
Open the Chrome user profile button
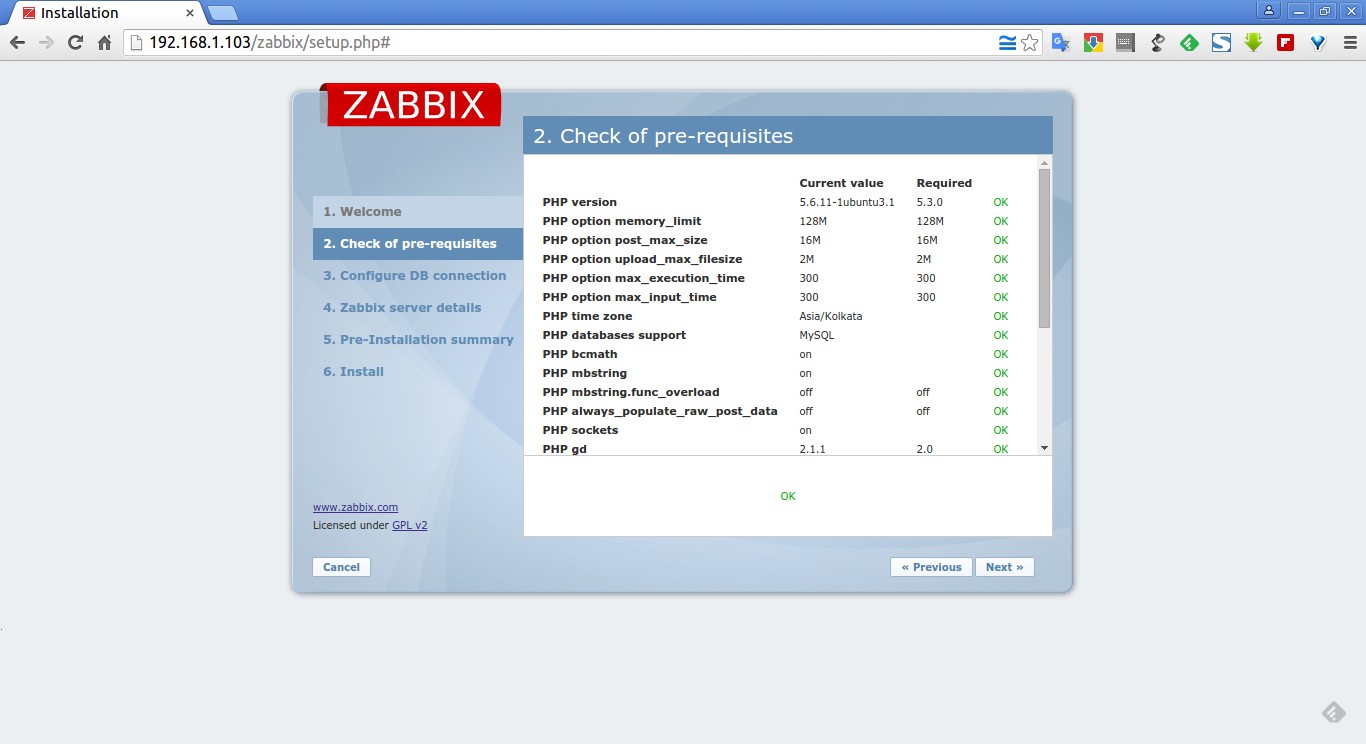1269,11
